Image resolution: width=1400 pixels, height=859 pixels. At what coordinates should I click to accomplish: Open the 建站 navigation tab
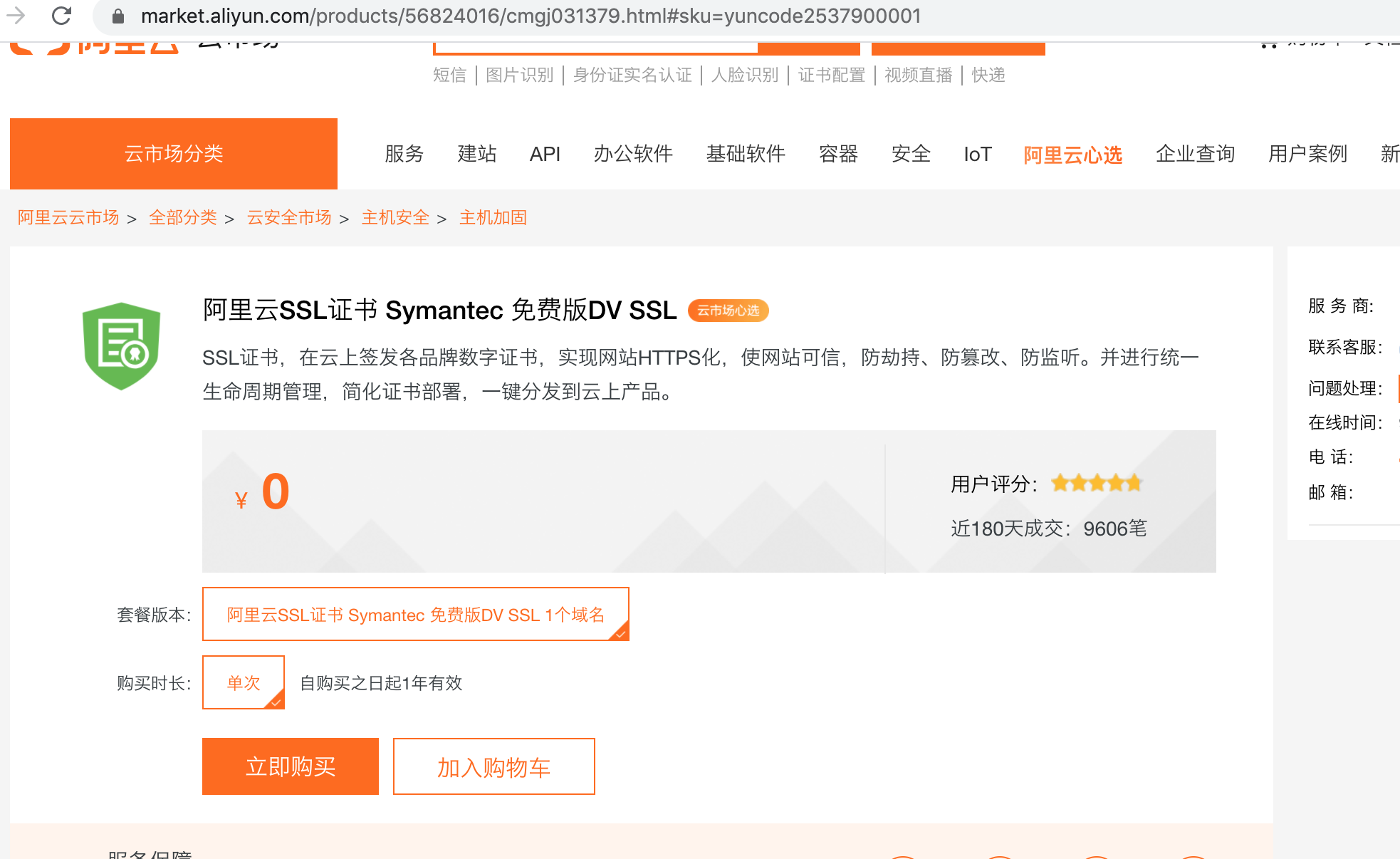(x=477, y=154)
